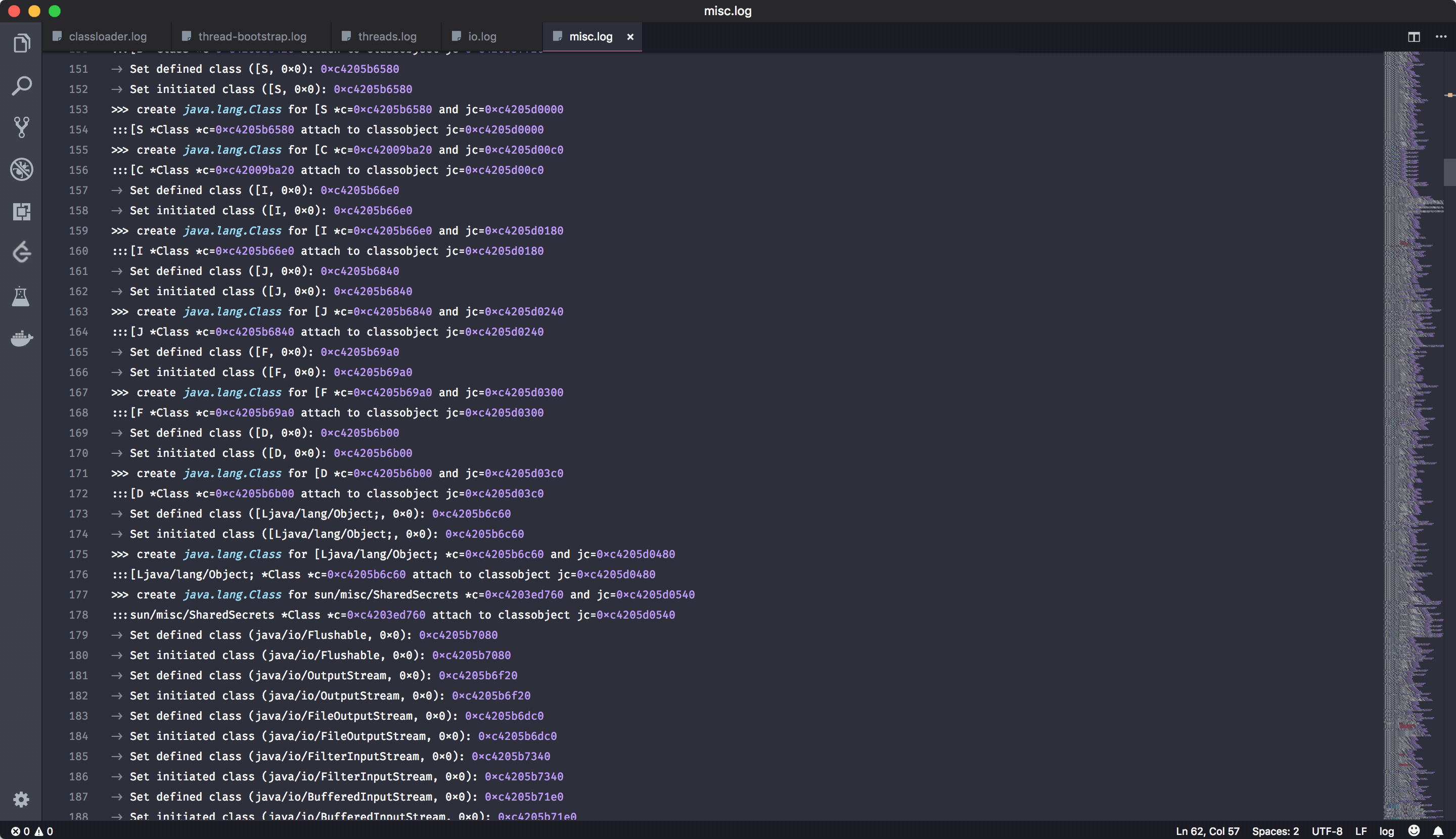Viewport: 1456px width, 839px height.
Task: Open the Search view in activity bar
Action: click(x=21, y=86)
